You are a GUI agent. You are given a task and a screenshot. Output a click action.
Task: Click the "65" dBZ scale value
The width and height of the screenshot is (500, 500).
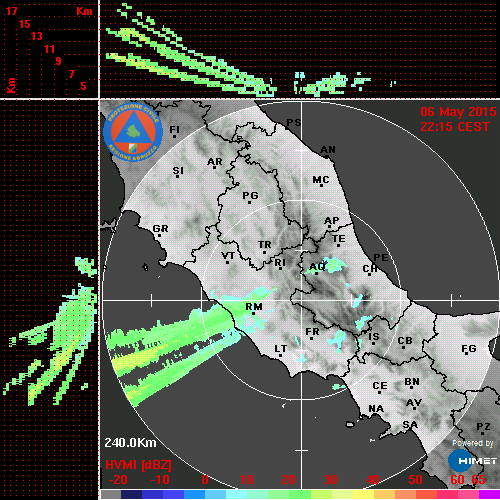click(478, 480)
